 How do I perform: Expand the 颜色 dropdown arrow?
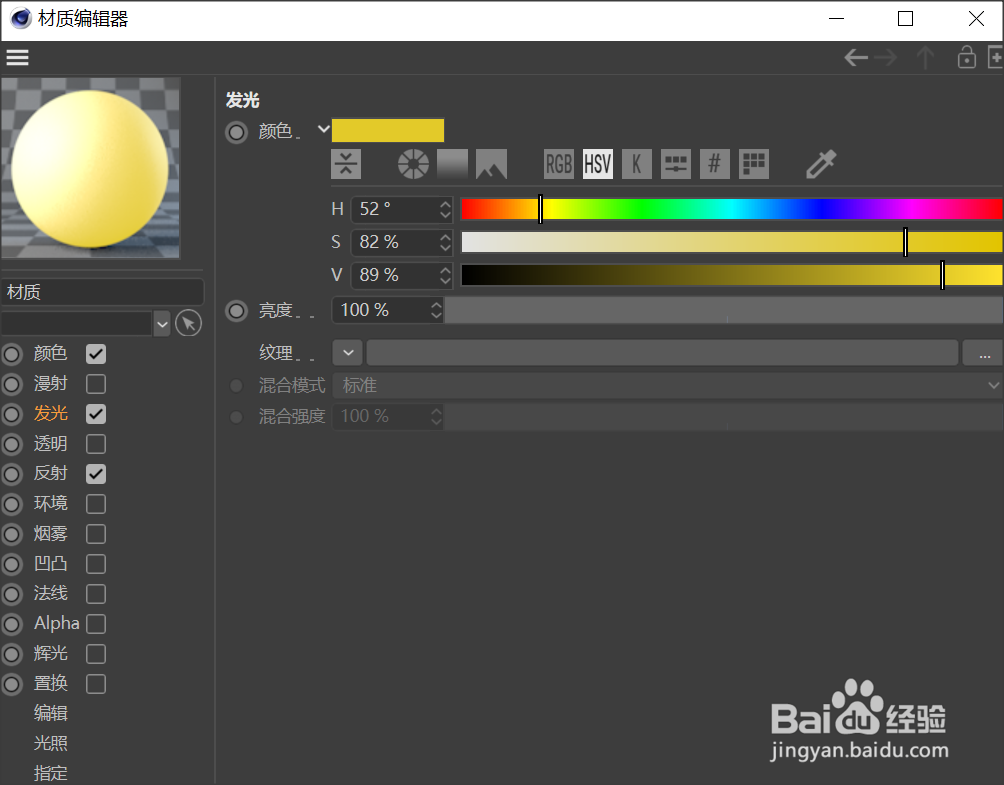click(322, 130)
